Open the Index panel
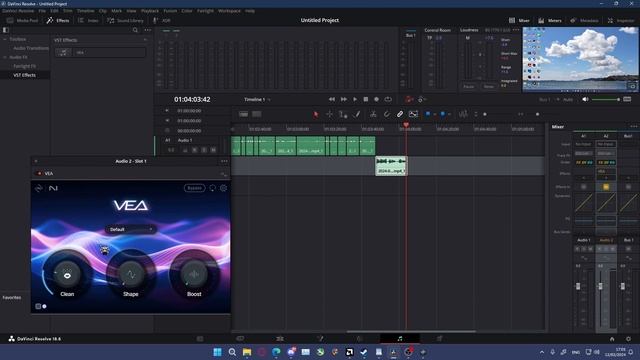Screen dimensions: 640x360 coord(88,20)
